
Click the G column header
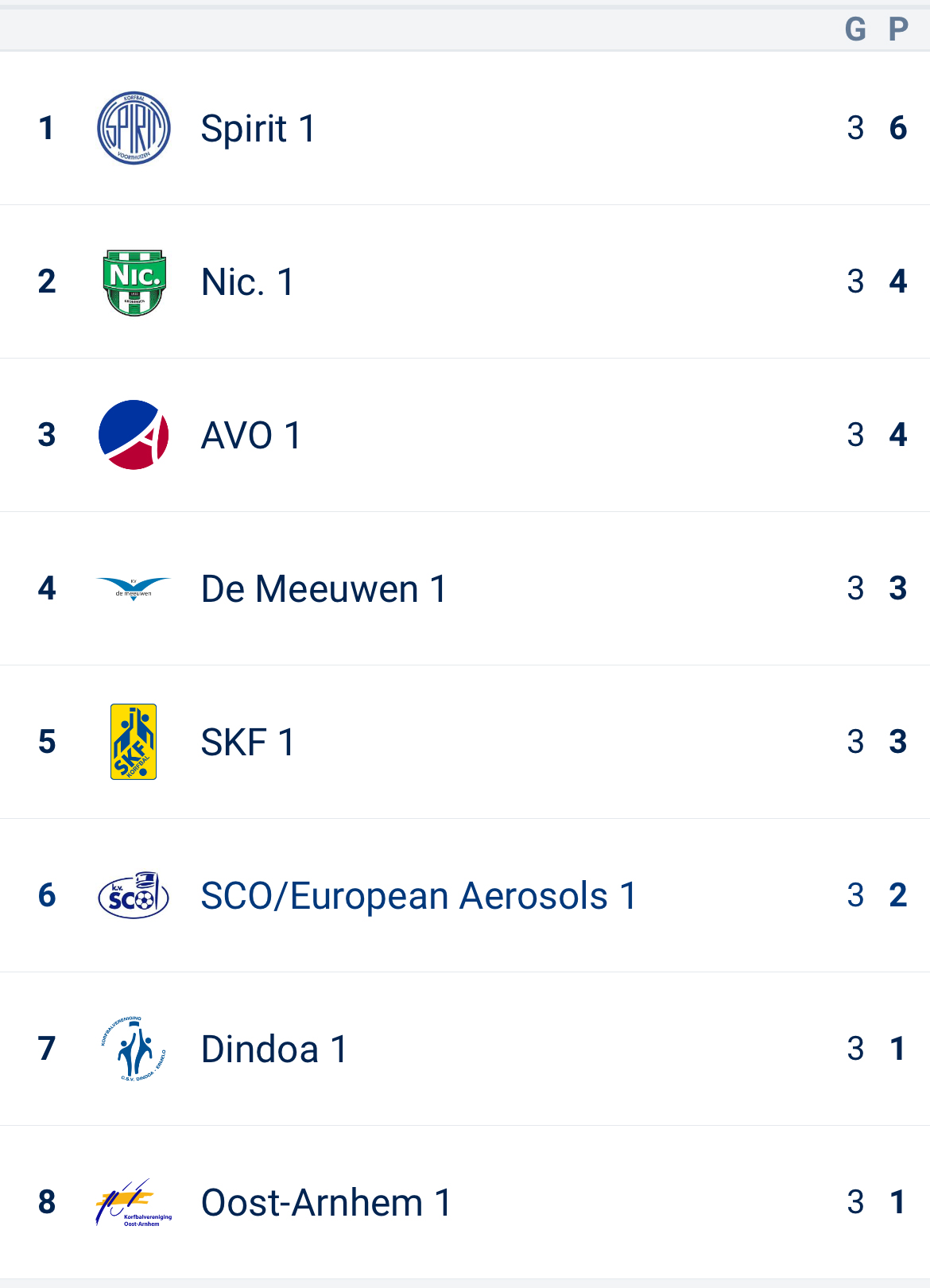[855, 29]
